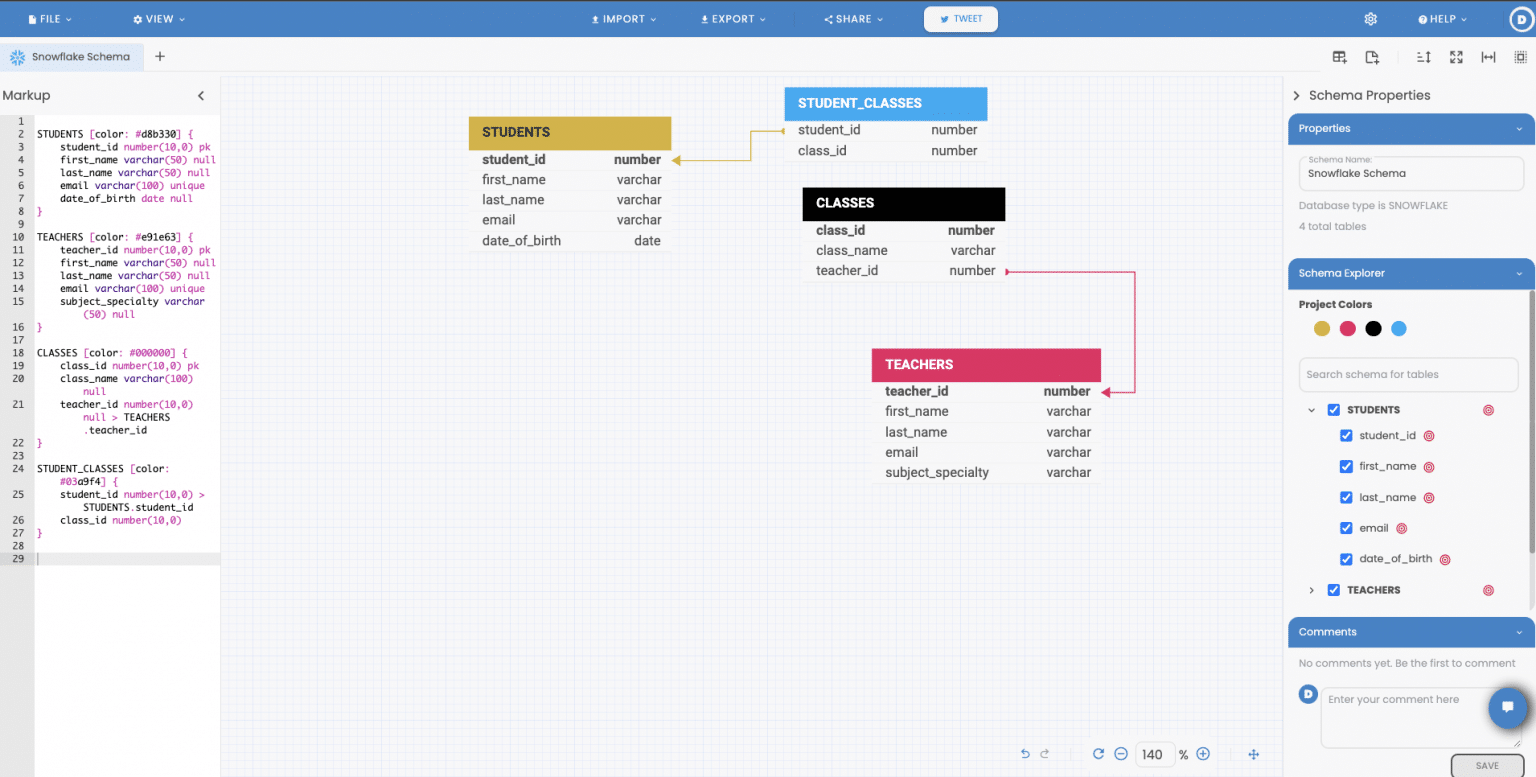Expand the TEACHERS tree node

(x=1311, y=590)
